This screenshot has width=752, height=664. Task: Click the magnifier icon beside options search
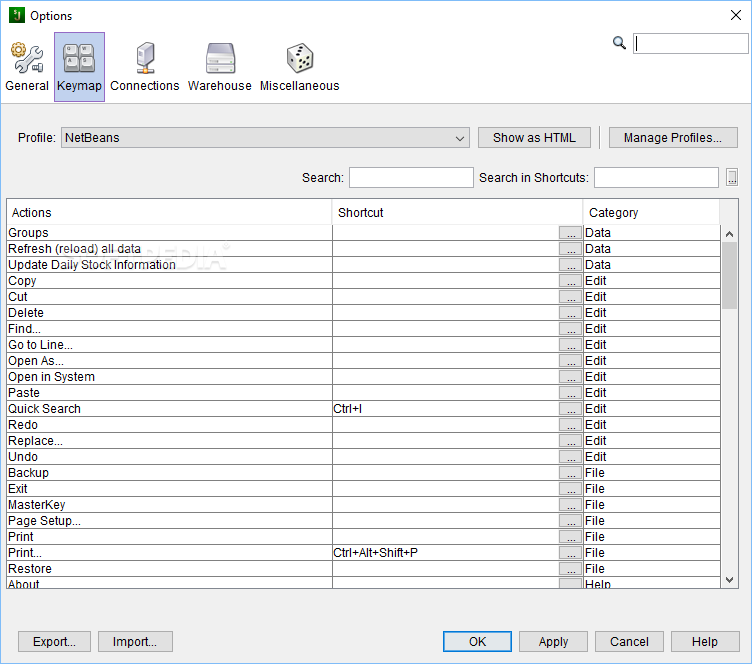[x=619, y=43]
